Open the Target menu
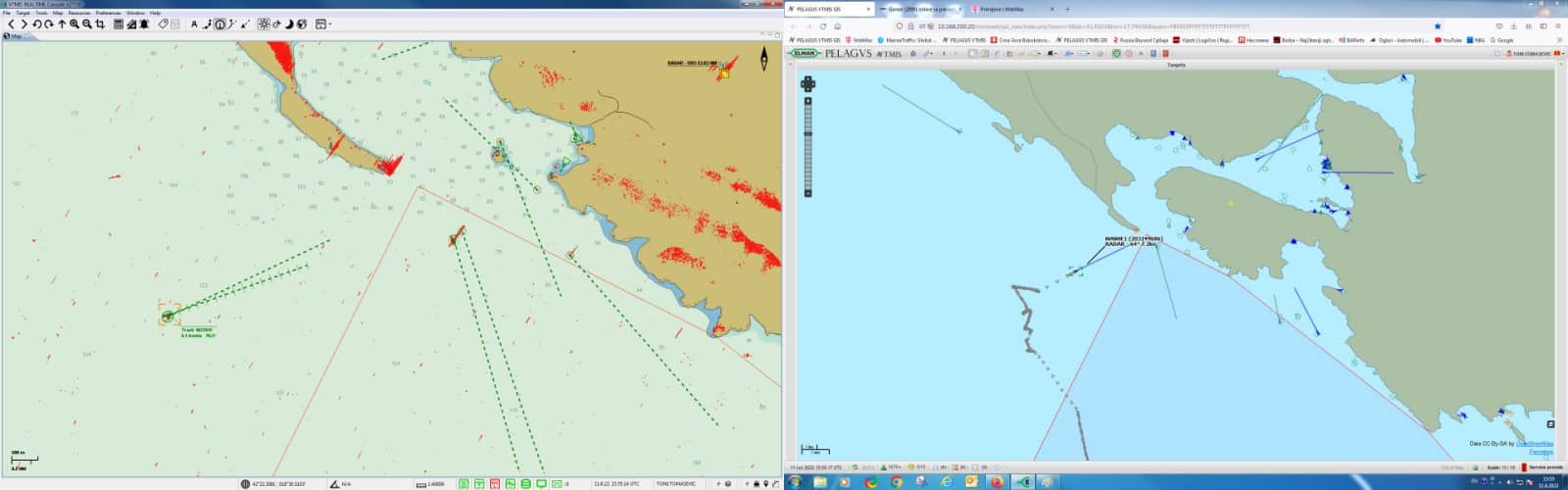Screen dimensions: 1568x490 click(23, 13)
